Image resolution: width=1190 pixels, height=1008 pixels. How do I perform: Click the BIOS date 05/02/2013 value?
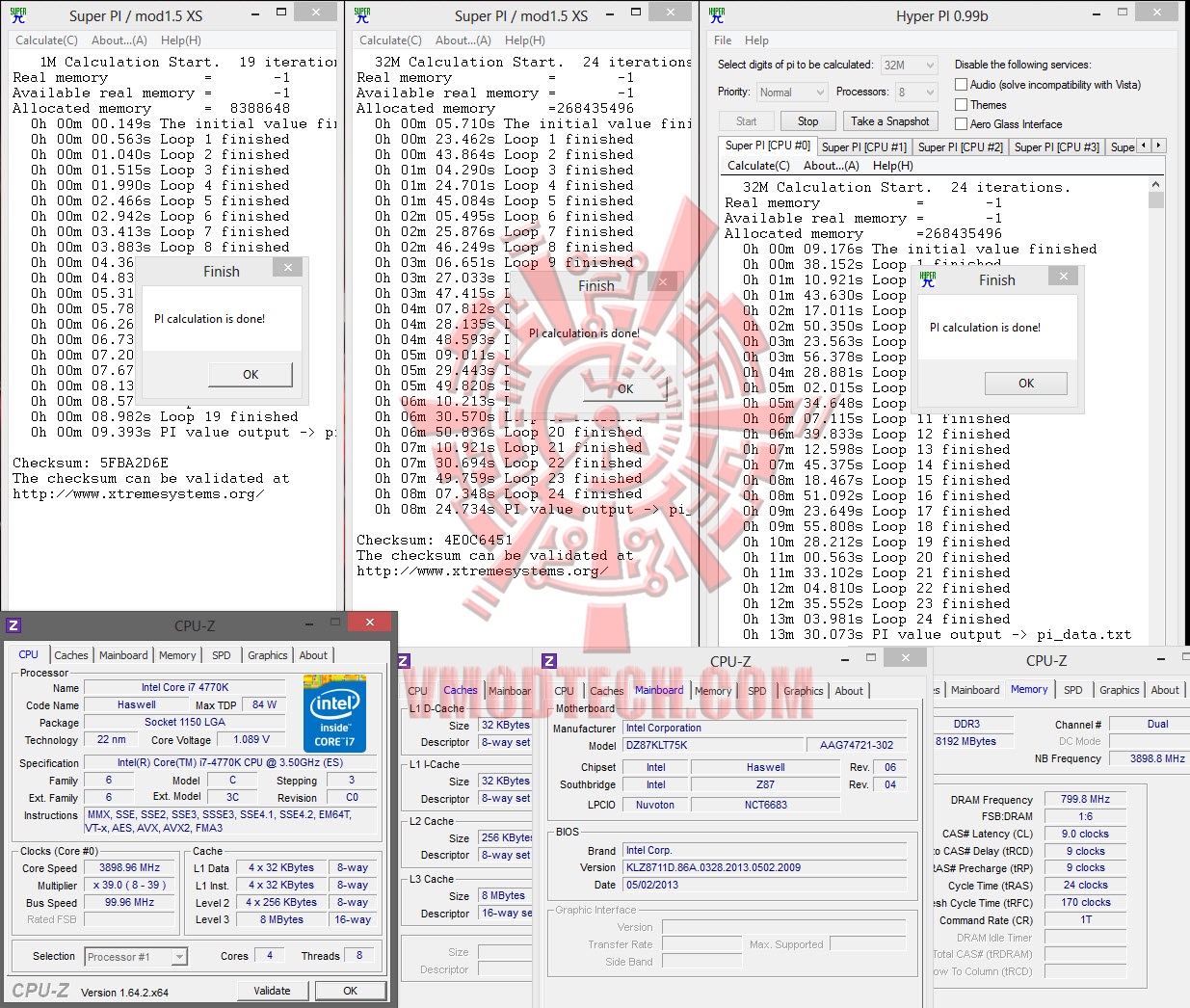pos(764,885)
